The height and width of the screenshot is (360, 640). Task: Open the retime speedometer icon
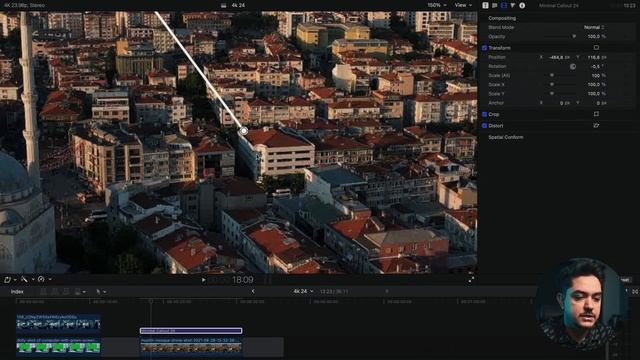41,280
